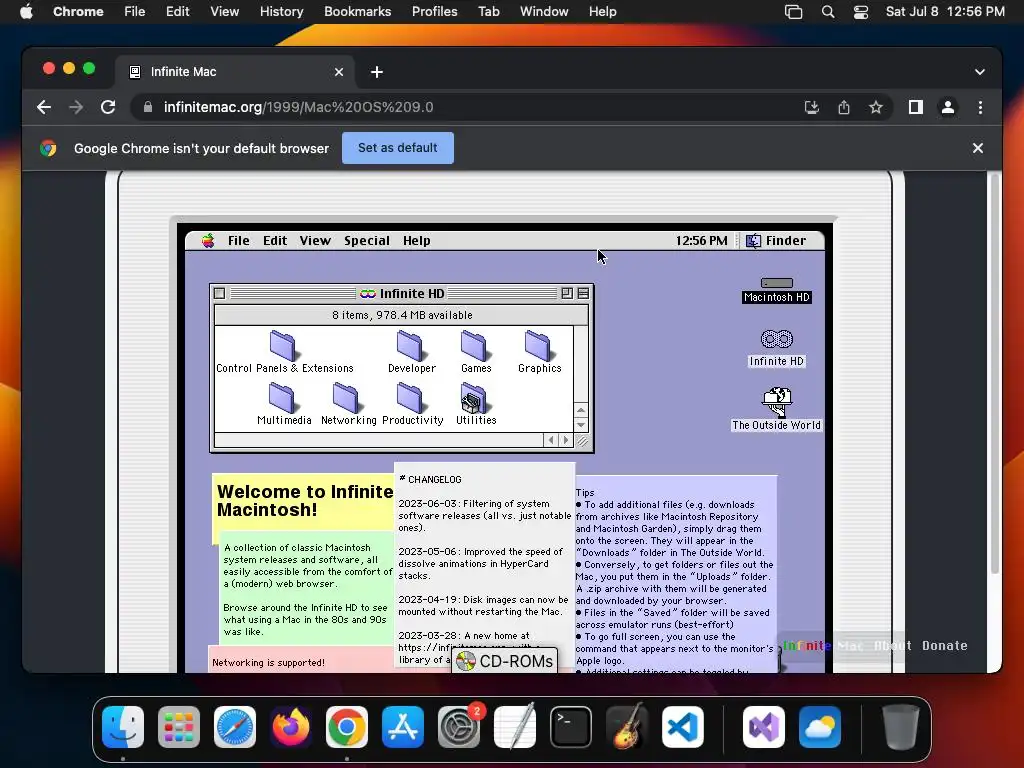Click the classic menu bar 12:56 PM clock
This screenshot has width=1024, height=768.
[701, 240]
